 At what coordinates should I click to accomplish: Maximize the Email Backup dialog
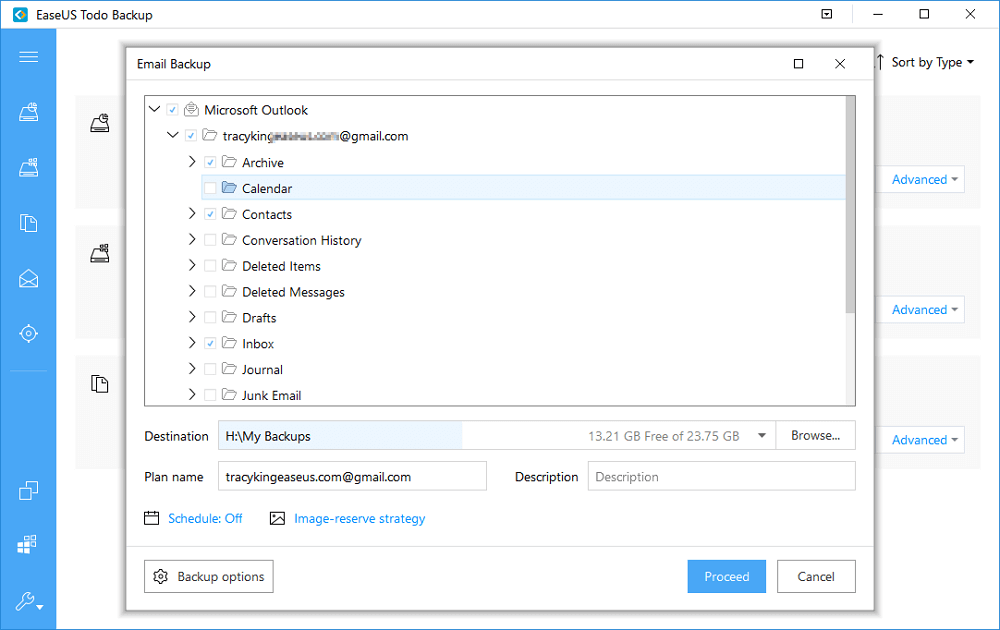[x=798, y=64]
